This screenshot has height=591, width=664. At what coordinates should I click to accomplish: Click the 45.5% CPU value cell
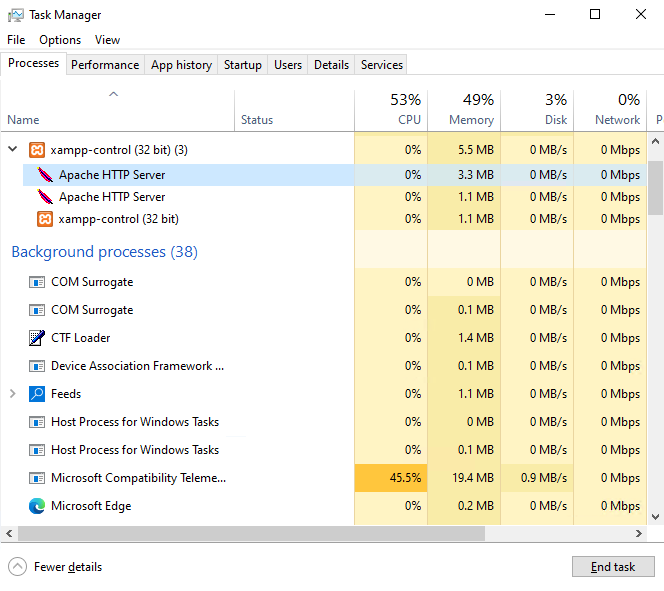point(391,478)
